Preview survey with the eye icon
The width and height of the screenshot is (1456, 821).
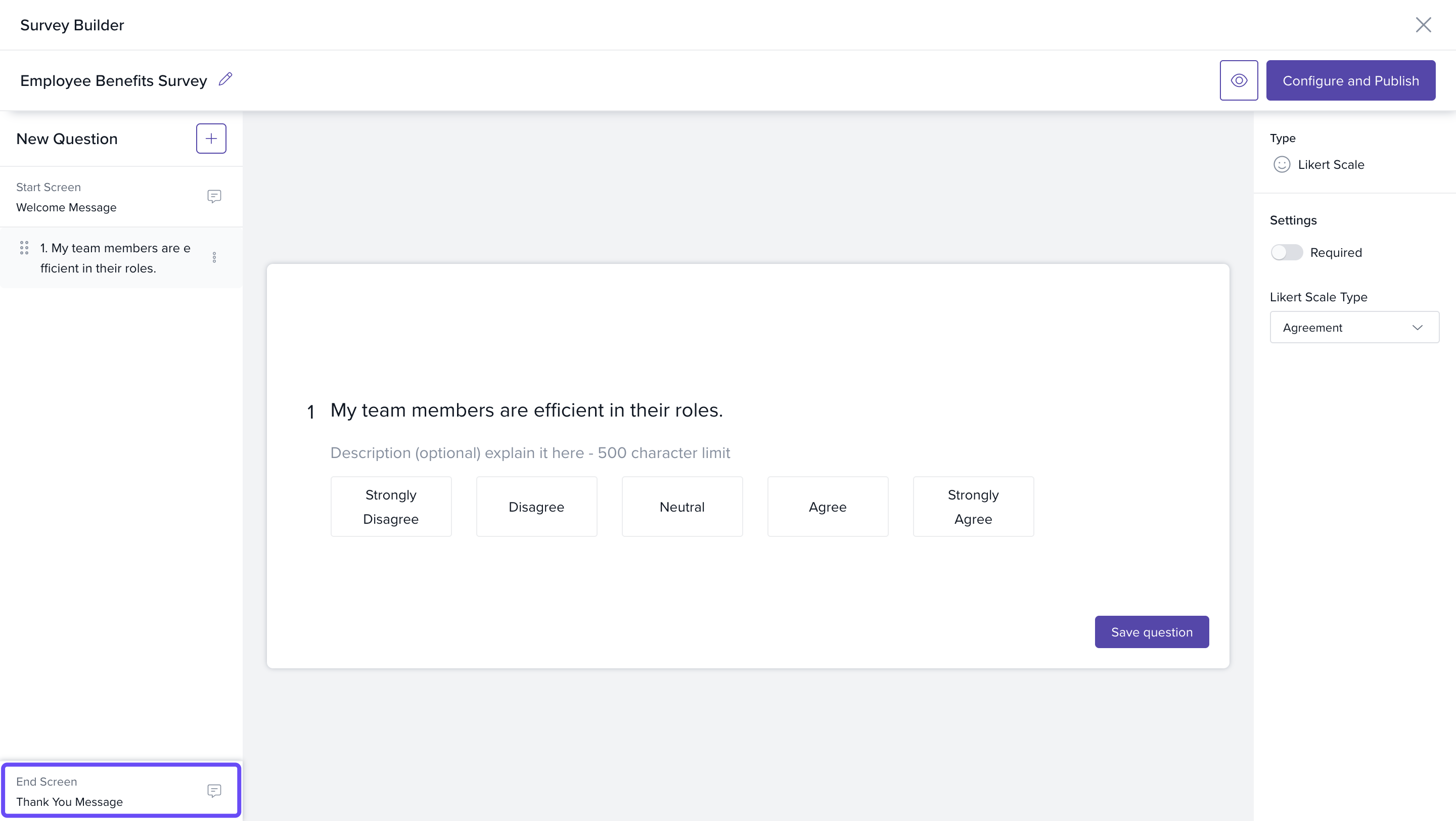point(1239,80)
